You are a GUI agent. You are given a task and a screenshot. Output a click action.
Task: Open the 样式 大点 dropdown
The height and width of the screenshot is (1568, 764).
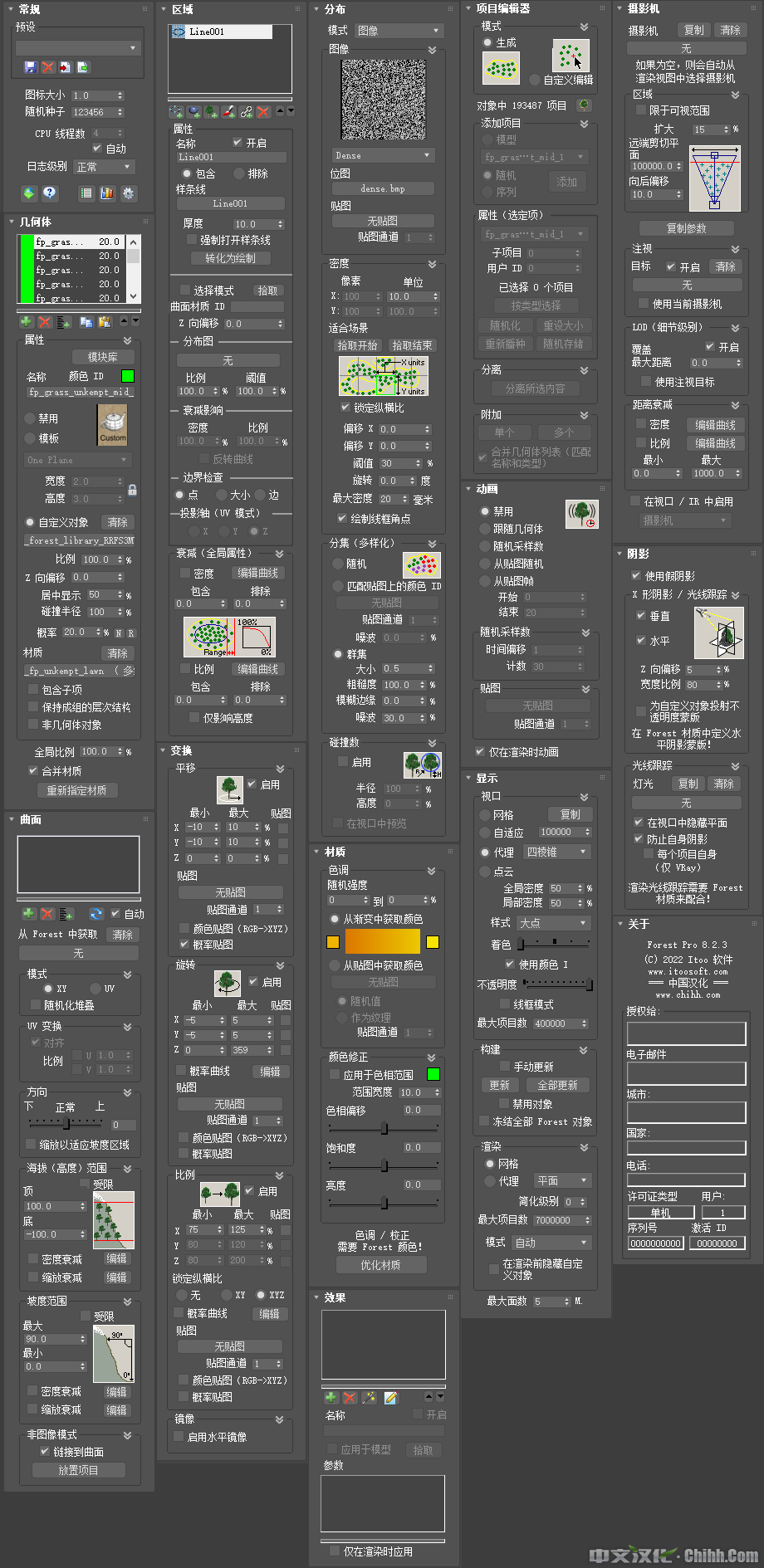[554, 923]
